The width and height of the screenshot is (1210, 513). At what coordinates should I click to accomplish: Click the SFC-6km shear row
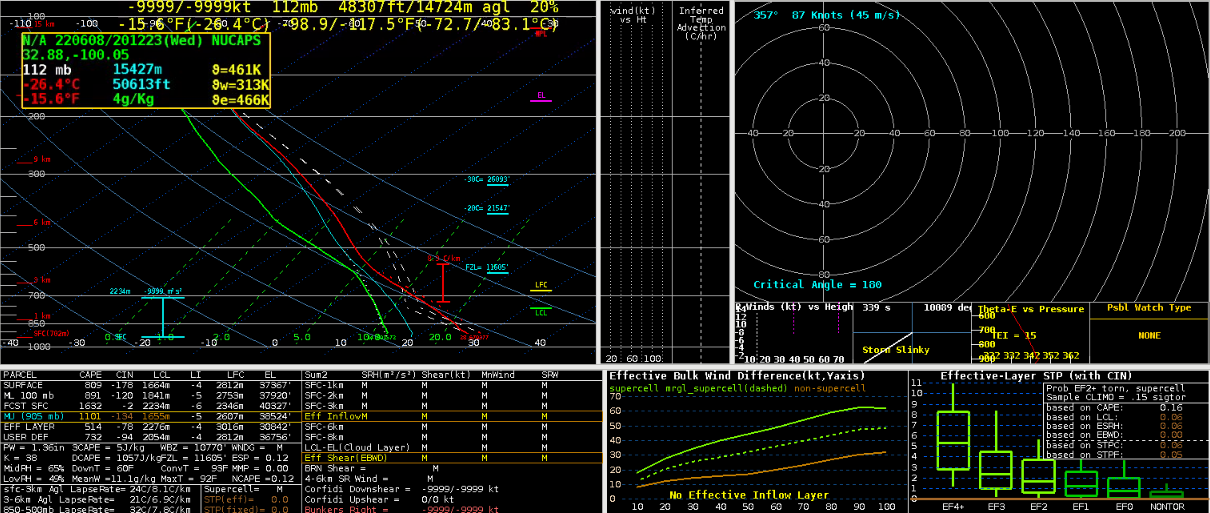pyautogui.click(x=453, y=425)
